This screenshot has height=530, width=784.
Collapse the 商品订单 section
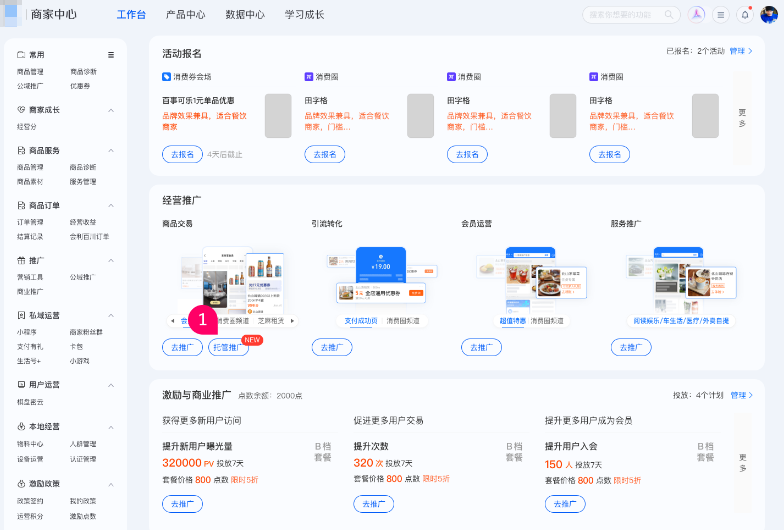pos(111,206)
